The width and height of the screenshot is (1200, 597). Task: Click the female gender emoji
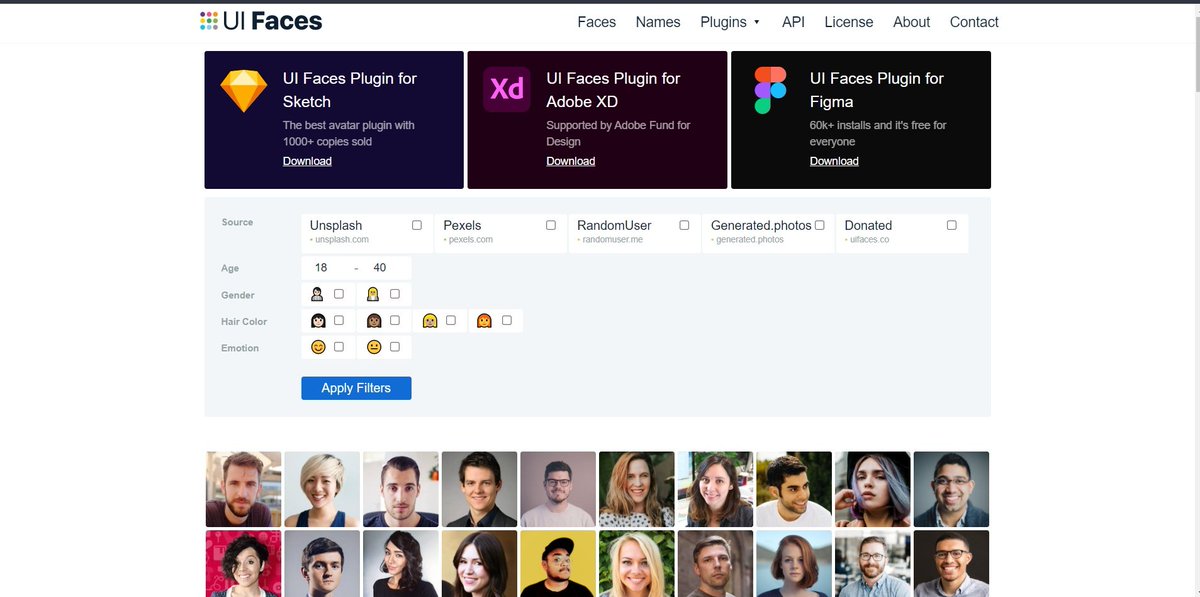click(x=373, y=294)
